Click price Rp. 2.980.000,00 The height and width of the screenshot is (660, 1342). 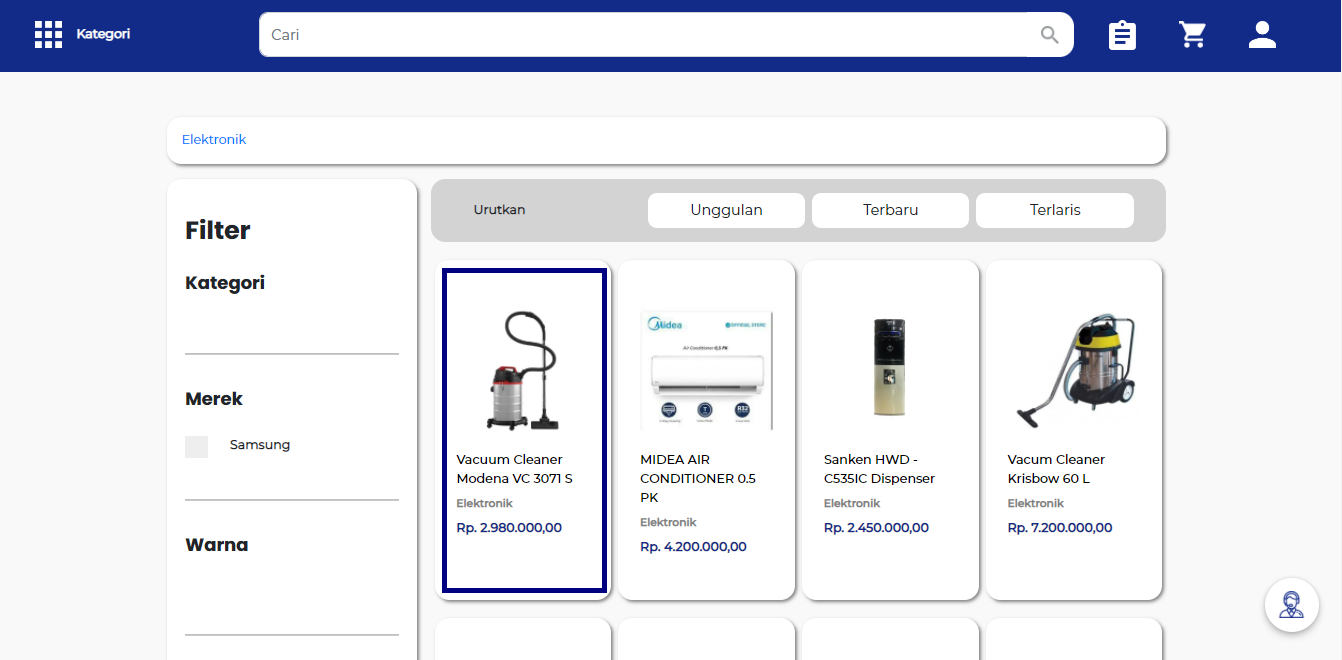(x=509, y=528)
